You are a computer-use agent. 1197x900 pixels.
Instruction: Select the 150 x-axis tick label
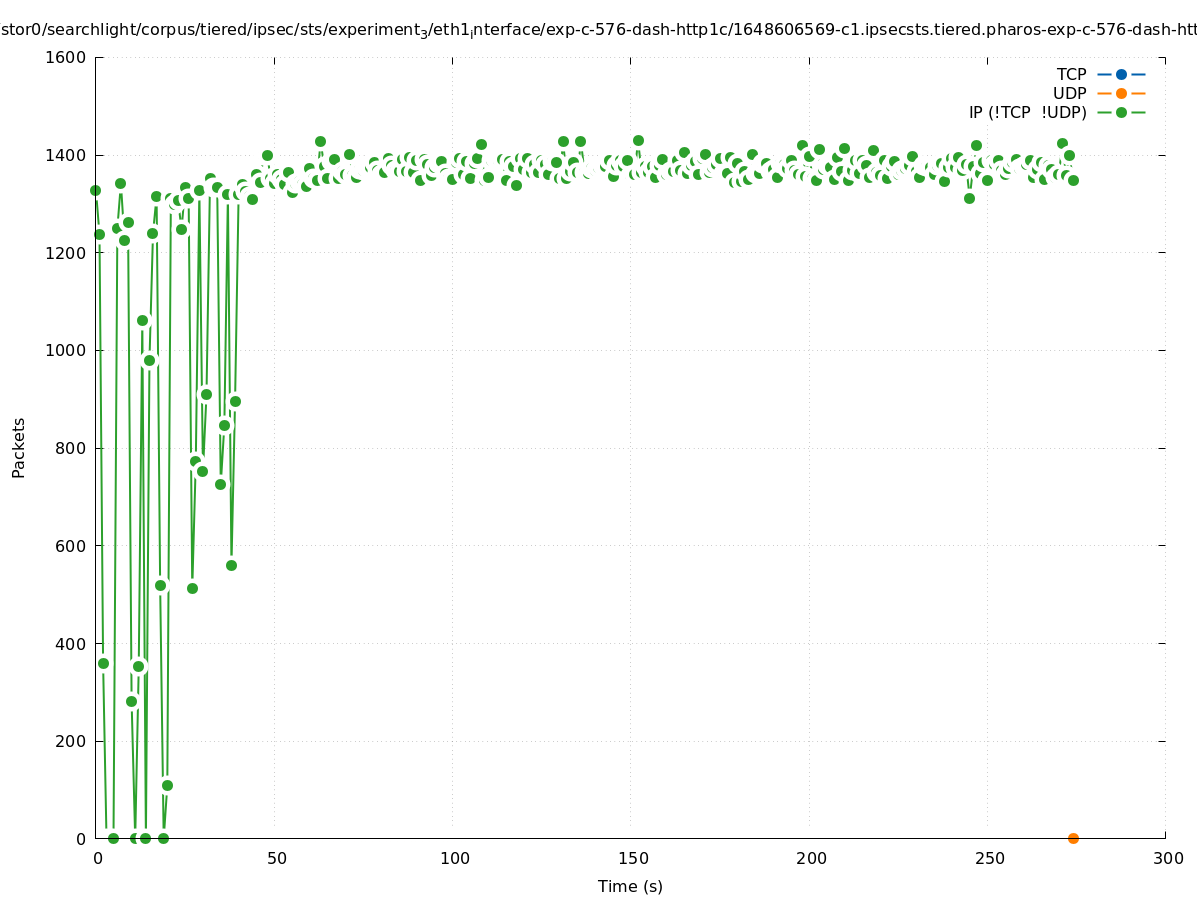(632, 858)
